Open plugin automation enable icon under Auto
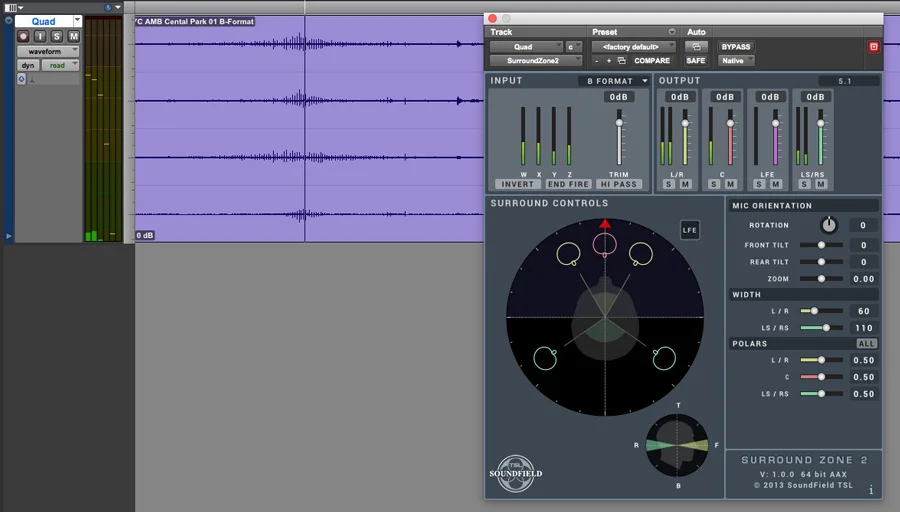The width and height of the screenshot is (900, 512). point(696,46)
